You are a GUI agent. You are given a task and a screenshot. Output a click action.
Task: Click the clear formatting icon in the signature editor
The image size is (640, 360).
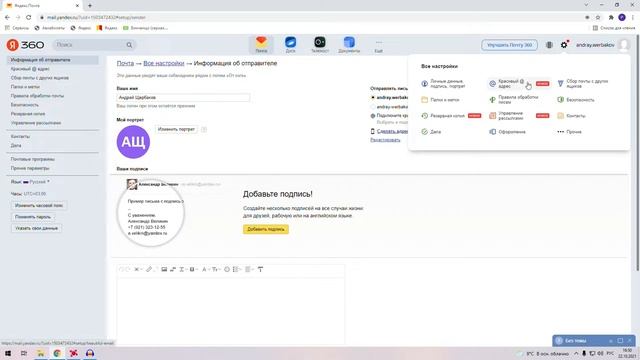tap(260, 269)
